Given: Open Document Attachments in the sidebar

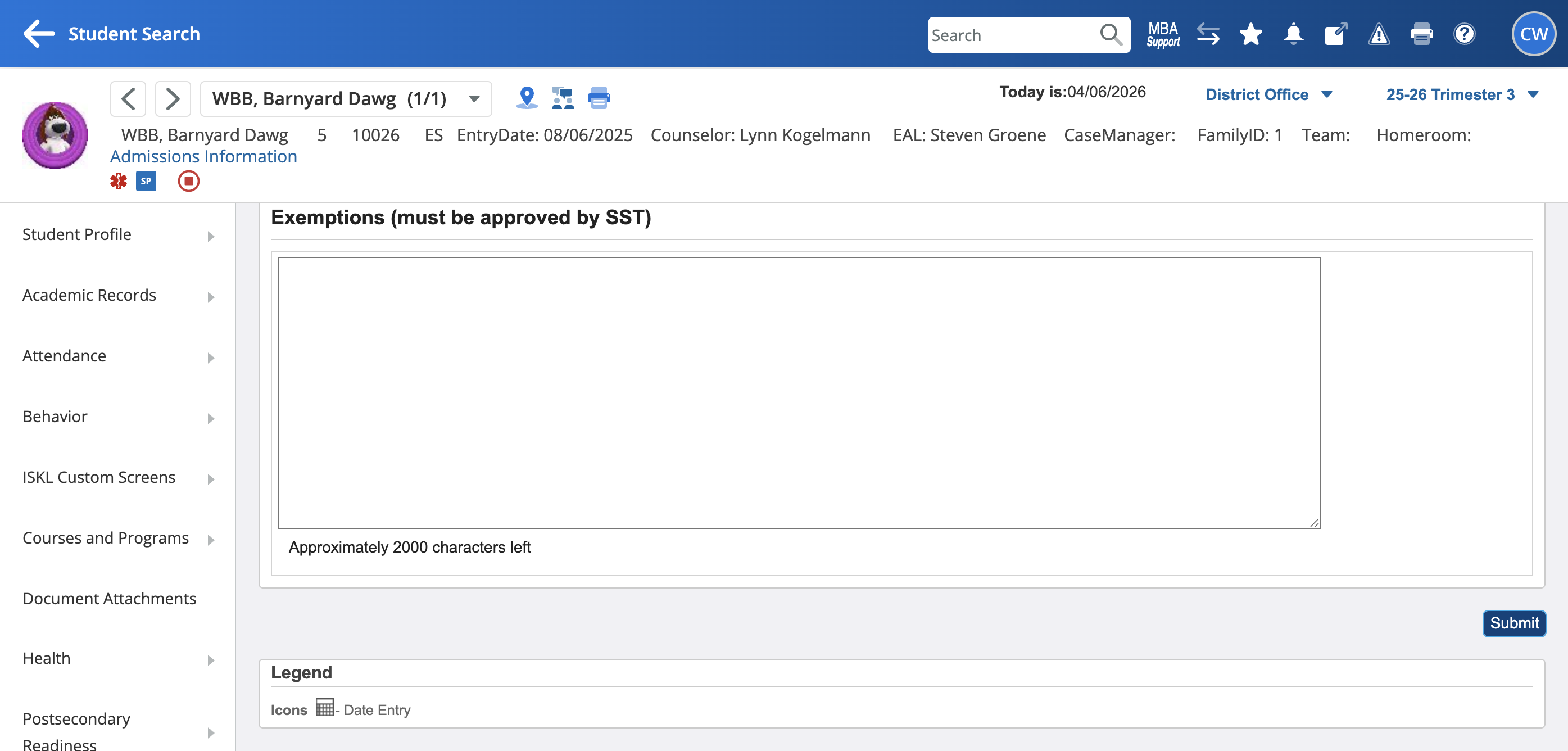Looking at the screenshot, I should [x=110, y=598].
